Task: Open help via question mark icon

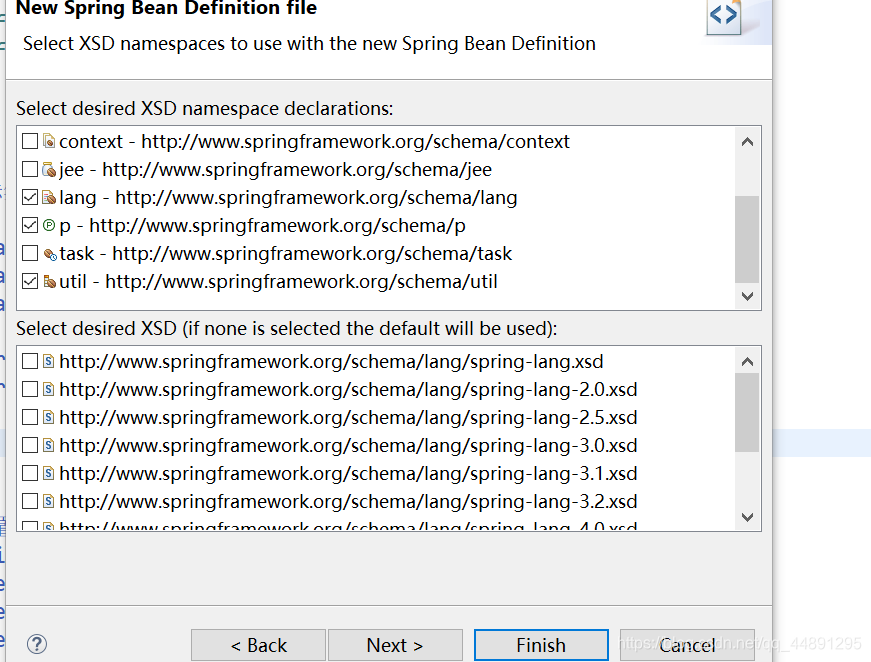Action: (x=37, y=644)
